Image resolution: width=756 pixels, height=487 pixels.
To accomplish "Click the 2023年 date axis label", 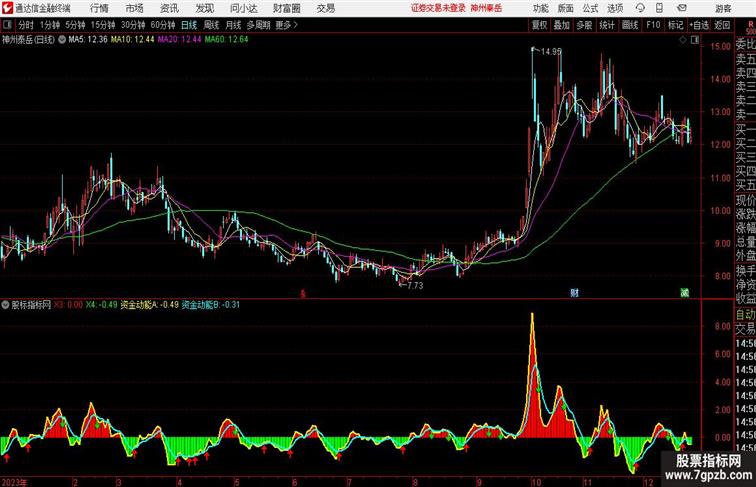I will [14, 482].
